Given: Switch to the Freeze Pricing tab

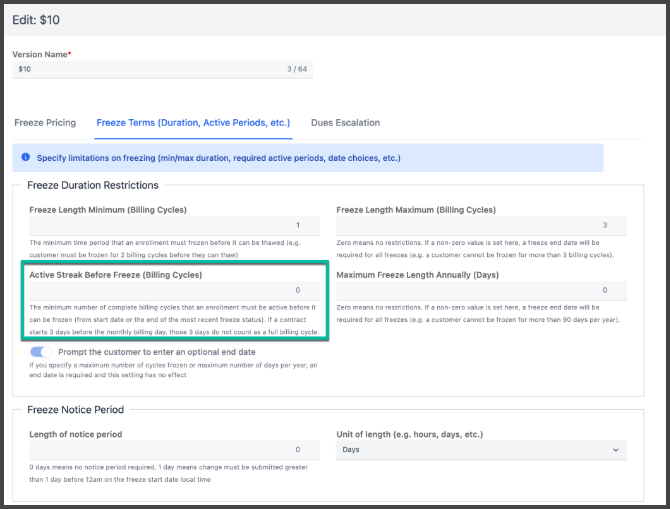Looking at the screenshot, I should (x=45, y=123).
